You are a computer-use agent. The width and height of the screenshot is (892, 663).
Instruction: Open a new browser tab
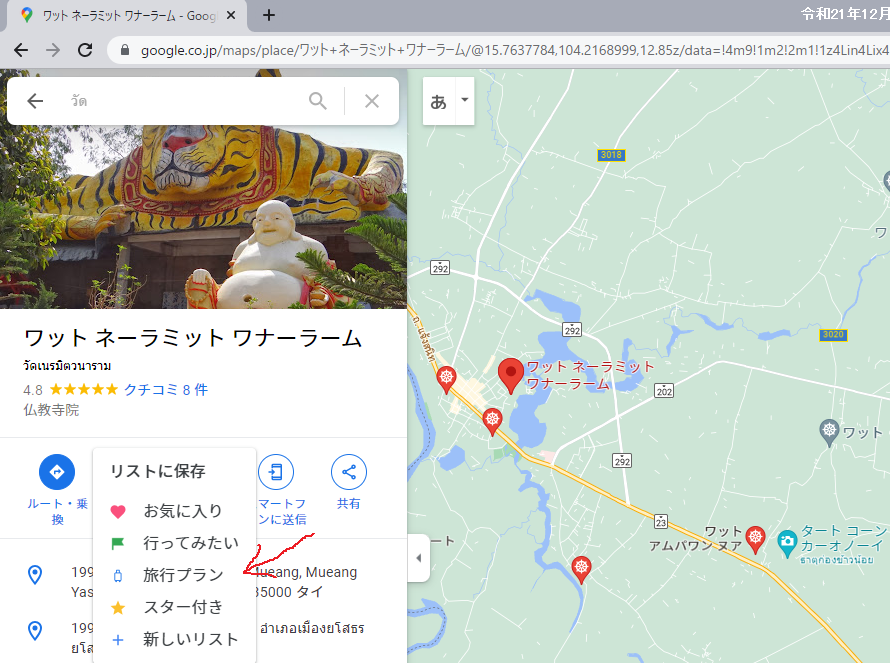[269, 15]
